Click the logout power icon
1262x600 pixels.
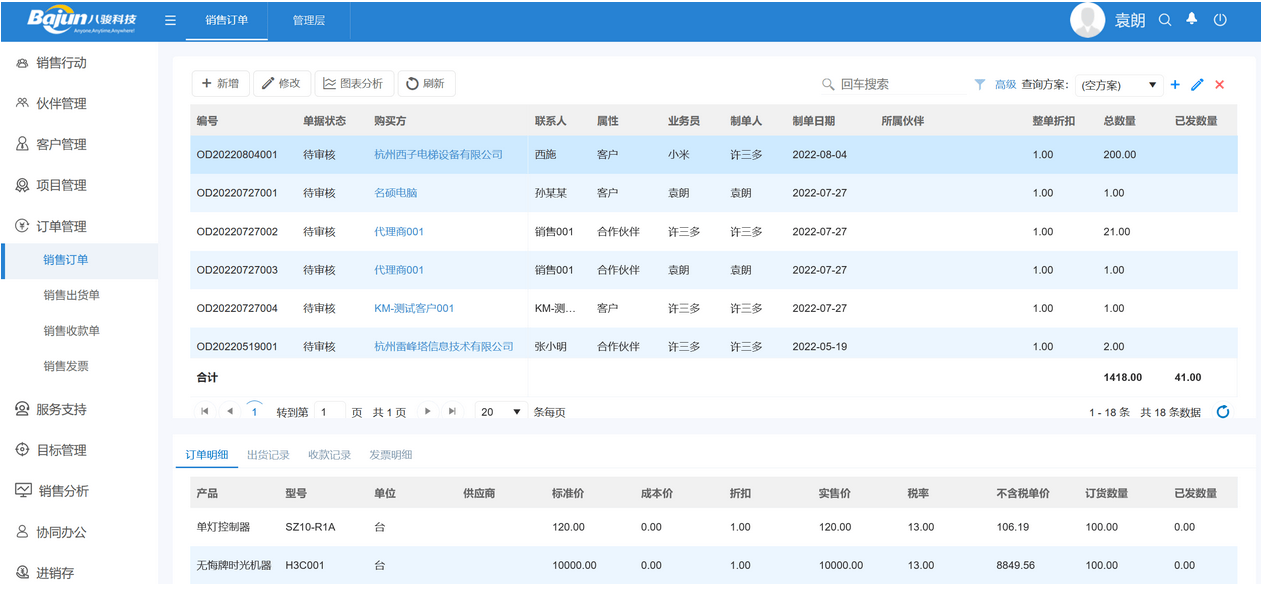[x=1220, y=19]
